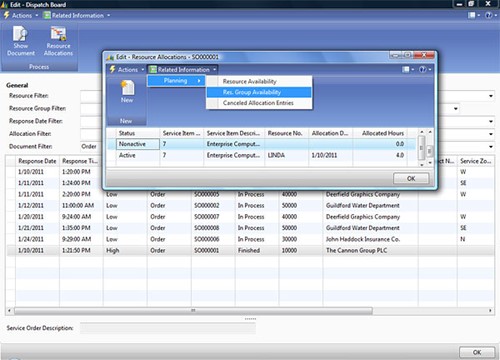500x360 pixels.
Task: Click OK button of Dispatch Board window
Action: pyautogui.click(x=477, y=352)
